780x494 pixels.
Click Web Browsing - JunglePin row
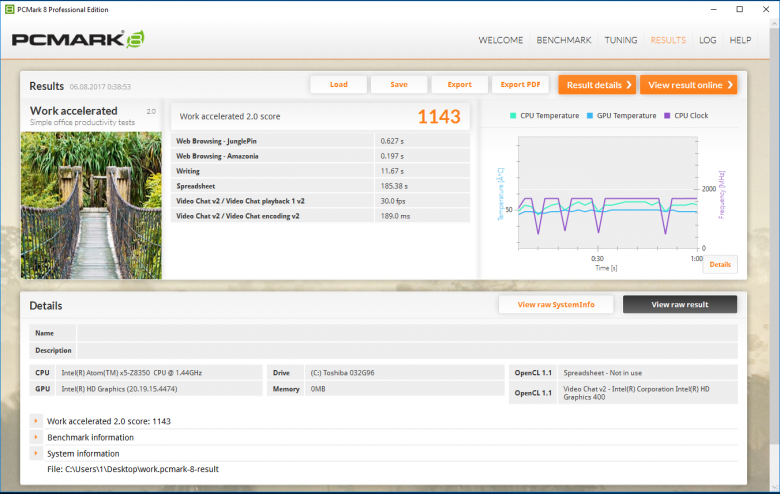tap(320, 141)
